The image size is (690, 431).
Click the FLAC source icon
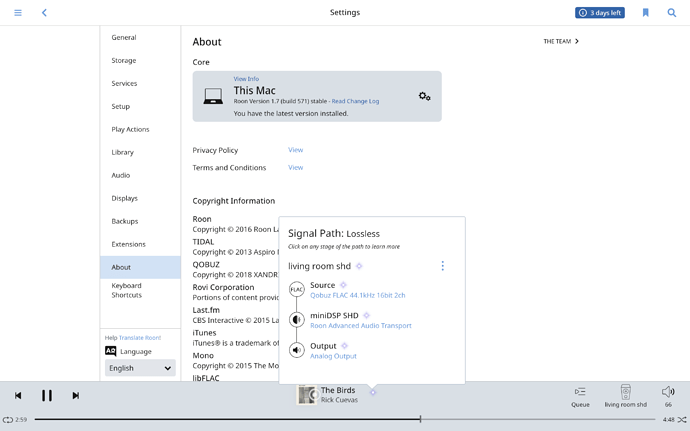click(x=297, y=289)
